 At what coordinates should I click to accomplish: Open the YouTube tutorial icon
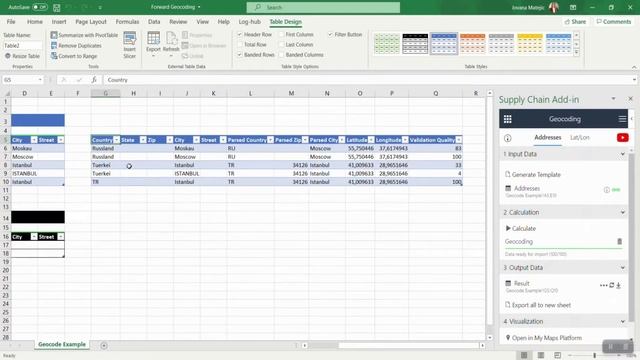[x=622, y=138]
